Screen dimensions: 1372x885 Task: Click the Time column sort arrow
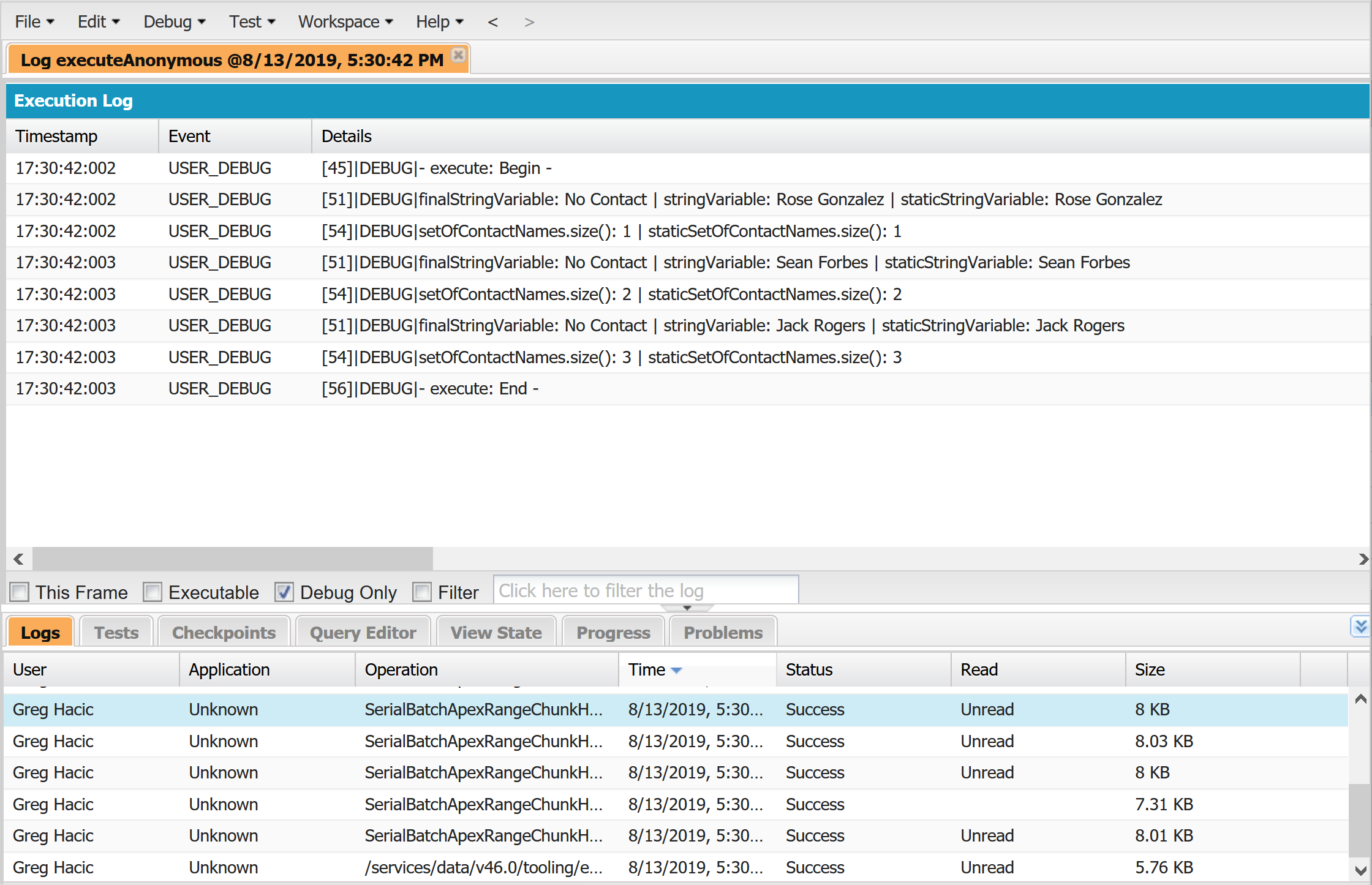[676, 670]
